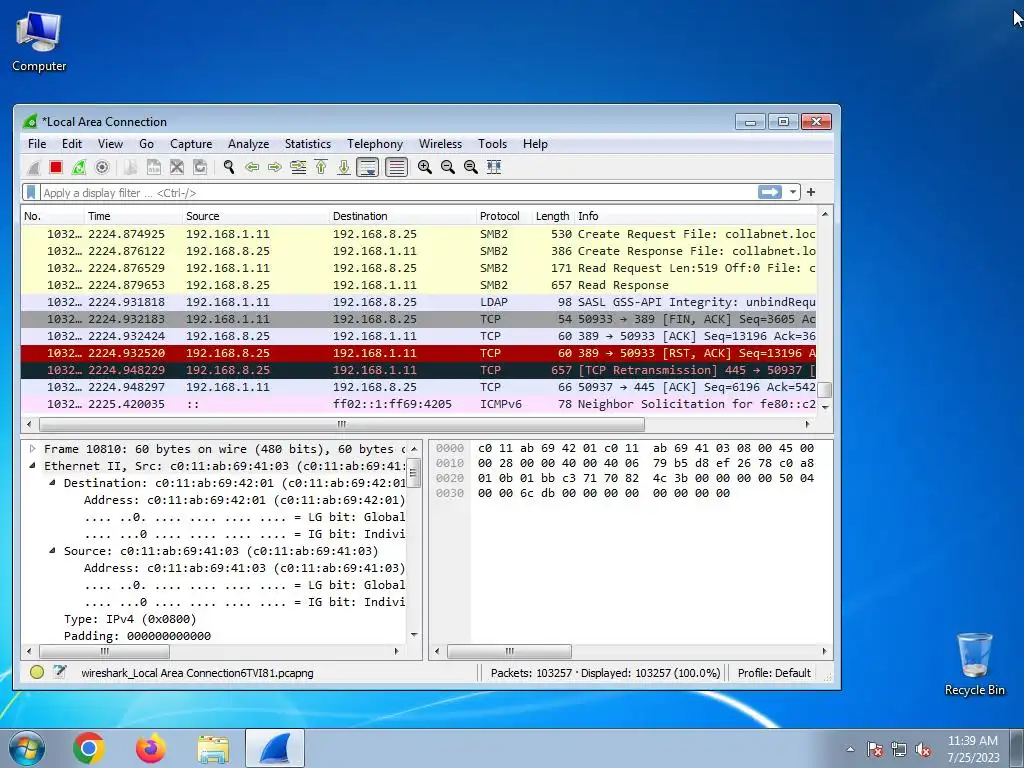
Task: Find a packet with magnifier icon
Action: click(x=229, y=167)
